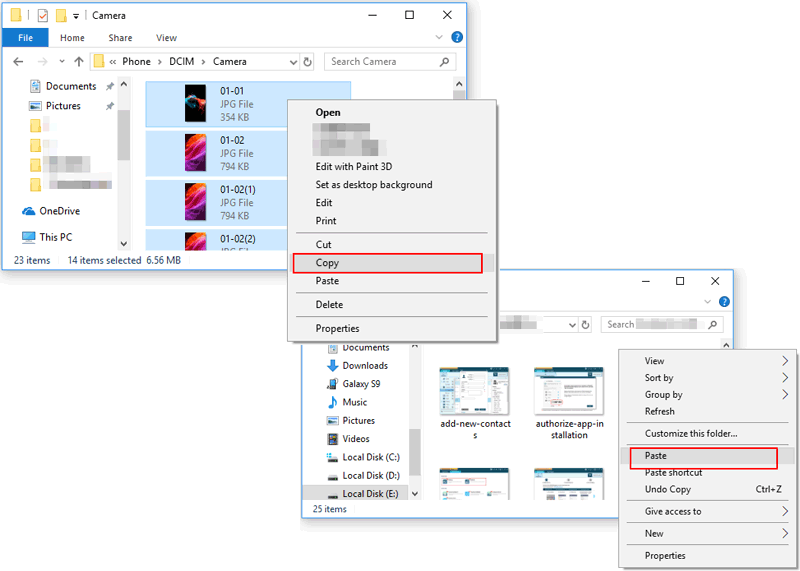Click the add-new-contacts file thumbnail
This screenshot has height=571, width=800.
[474, 391]
